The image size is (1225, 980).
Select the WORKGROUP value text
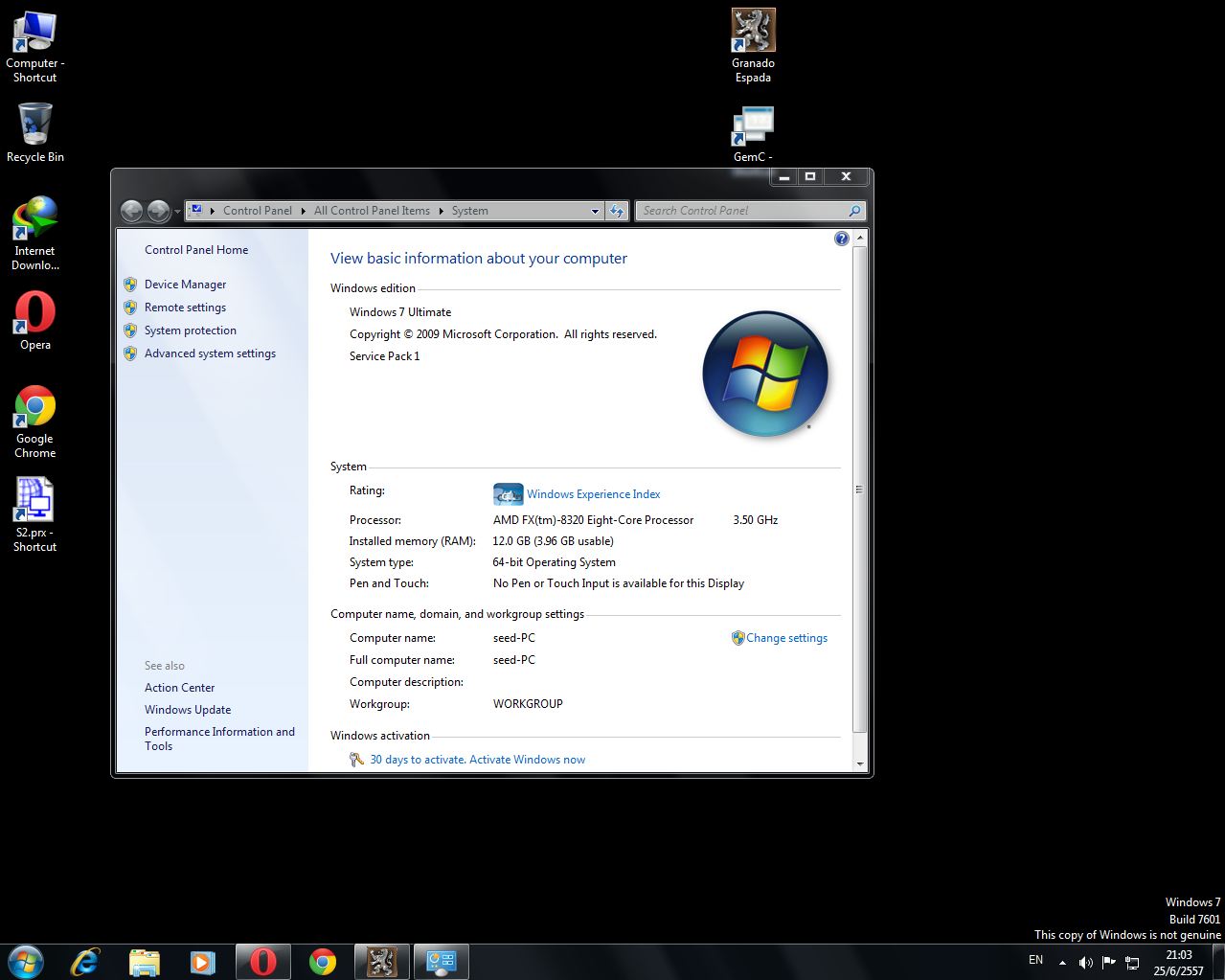pos(528,704)
